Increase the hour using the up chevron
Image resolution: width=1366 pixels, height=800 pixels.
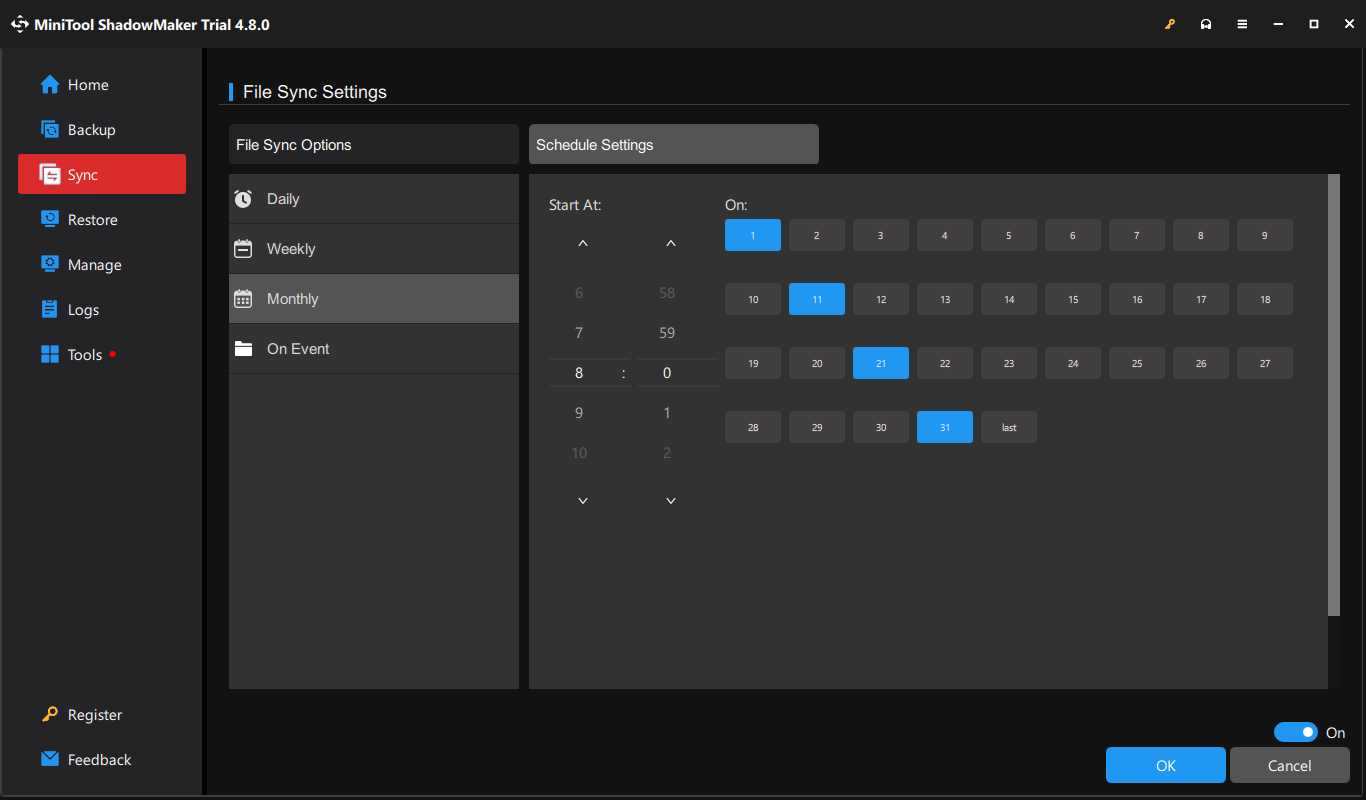[x=583, y=242]
